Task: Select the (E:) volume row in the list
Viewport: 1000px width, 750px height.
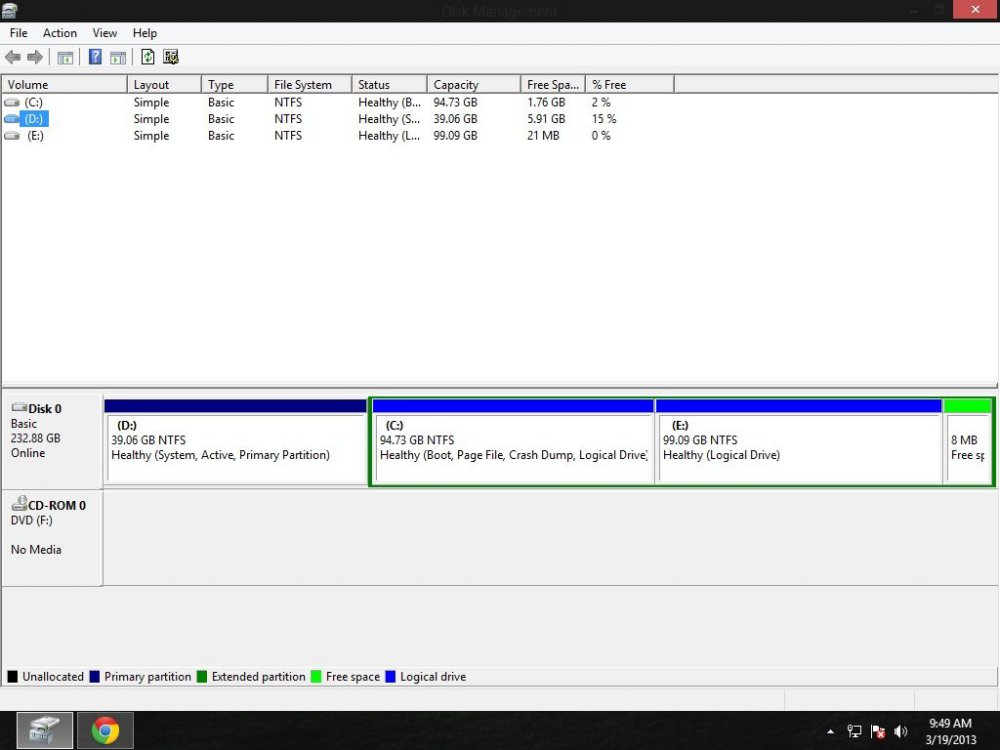Action: point(36,135)
